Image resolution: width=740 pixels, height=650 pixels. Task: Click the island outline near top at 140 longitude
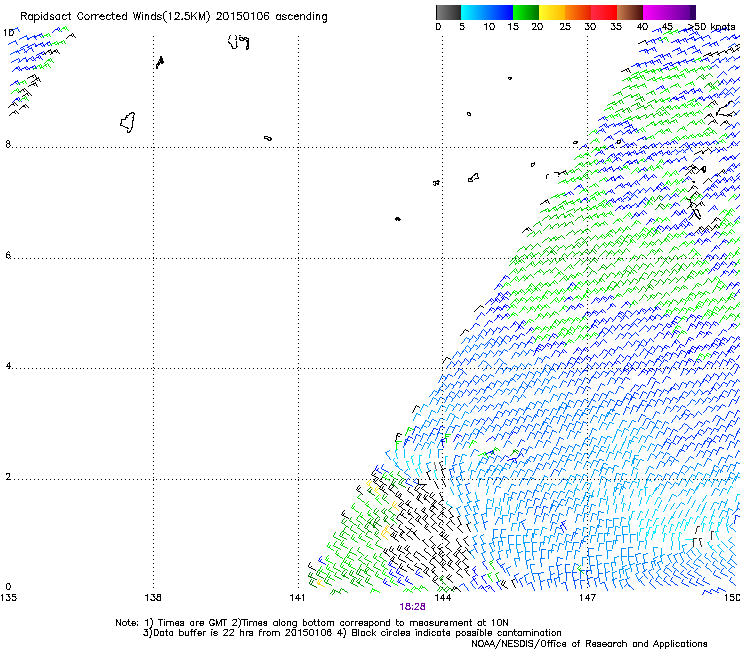(238, 42)
